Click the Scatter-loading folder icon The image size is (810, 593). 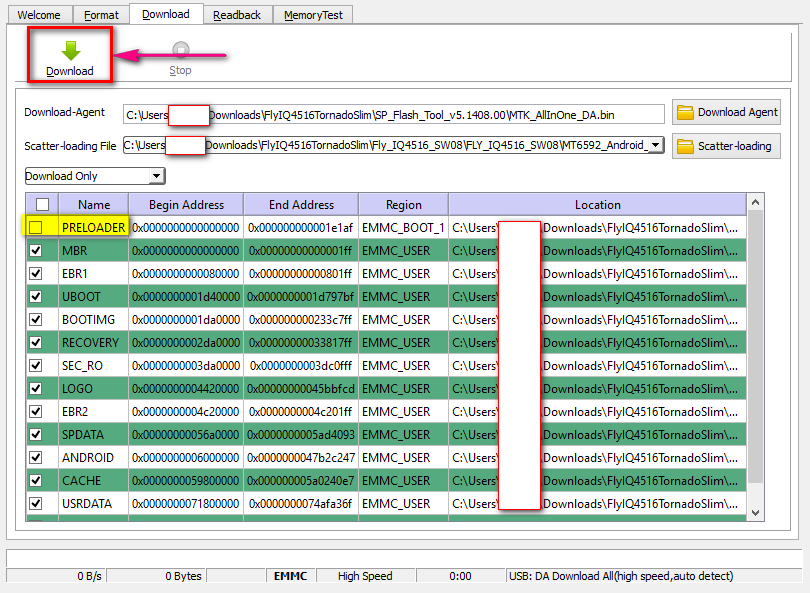tap(685, 146)
